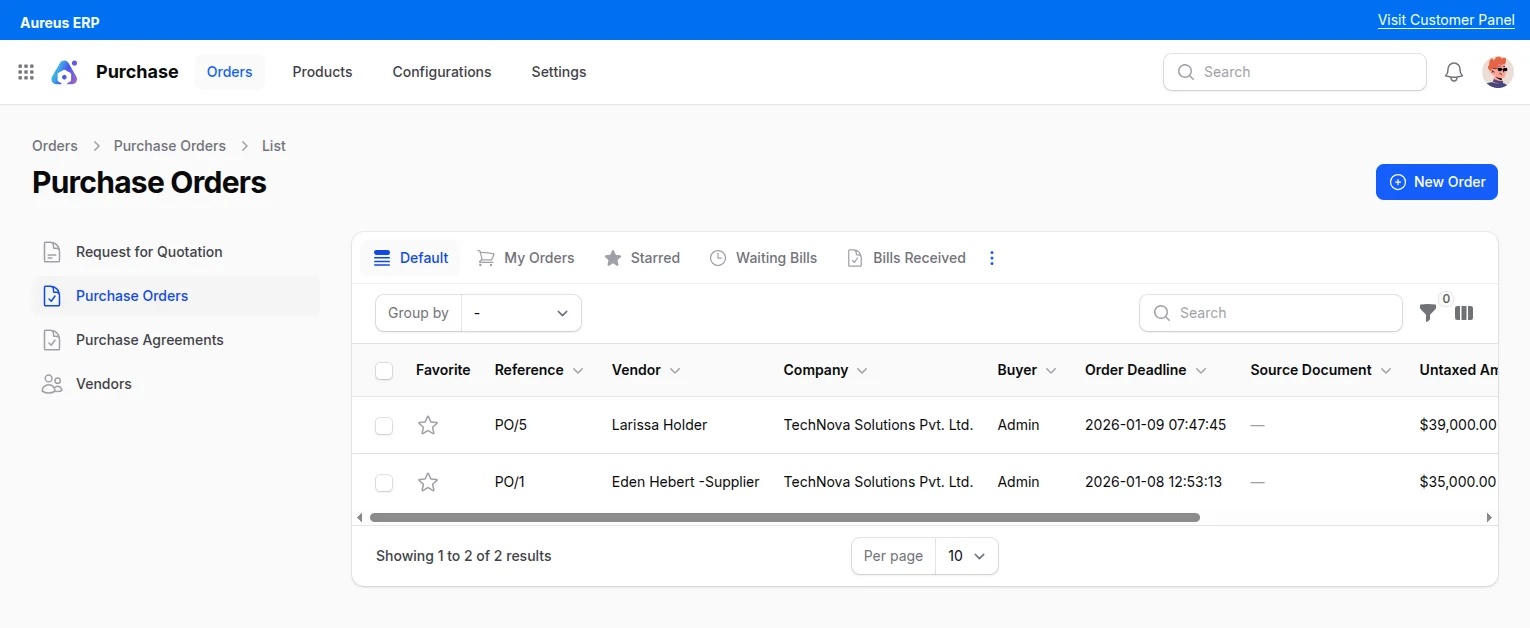
Task: Click the Starred tab star icon
Action: click(613, 258)
